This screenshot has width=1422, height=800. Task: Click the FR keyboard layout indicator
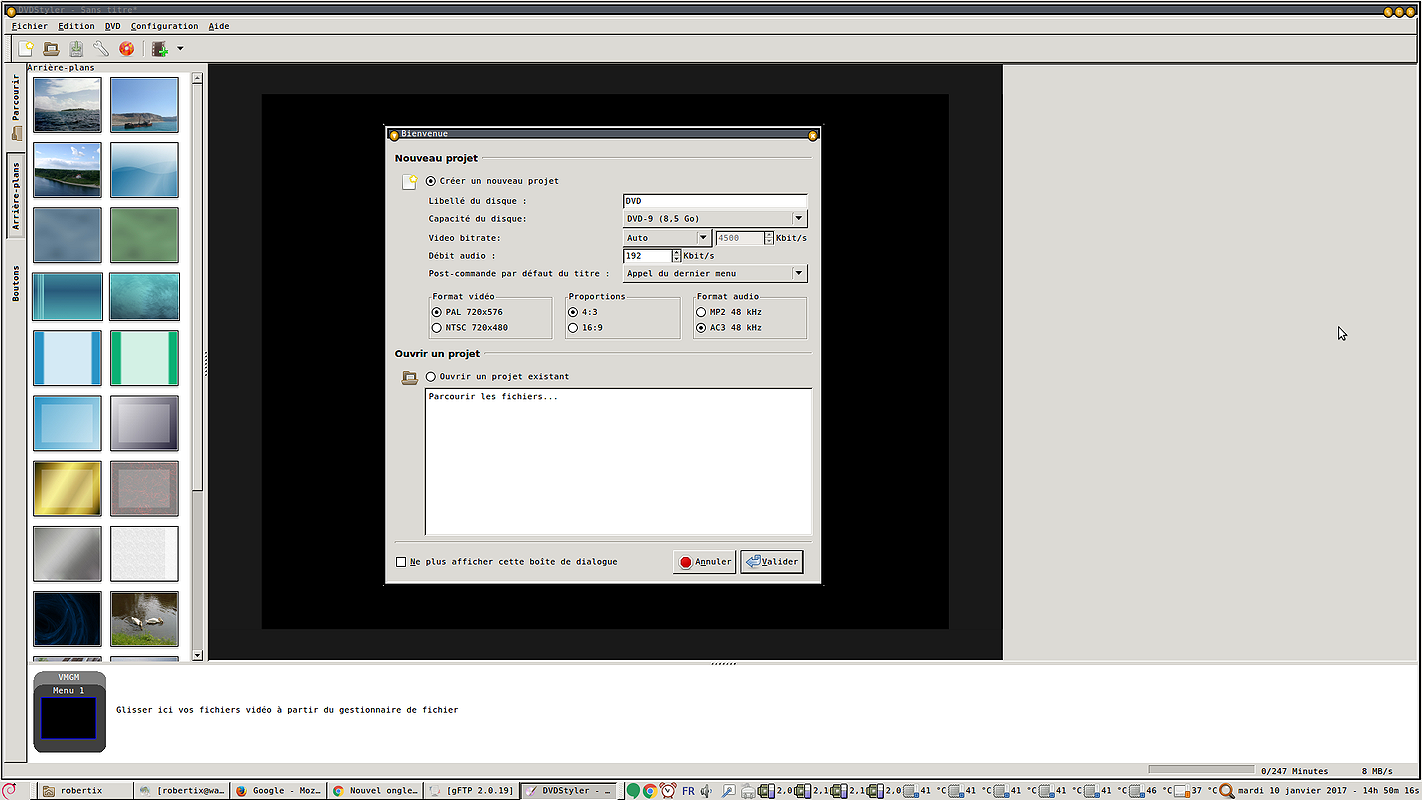pos(688,791)
